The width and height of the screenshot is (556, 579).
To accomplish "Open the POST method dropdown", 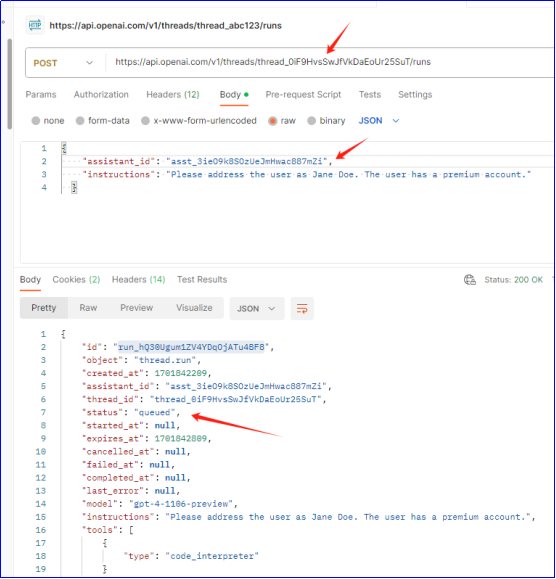I will coord(63,63).
